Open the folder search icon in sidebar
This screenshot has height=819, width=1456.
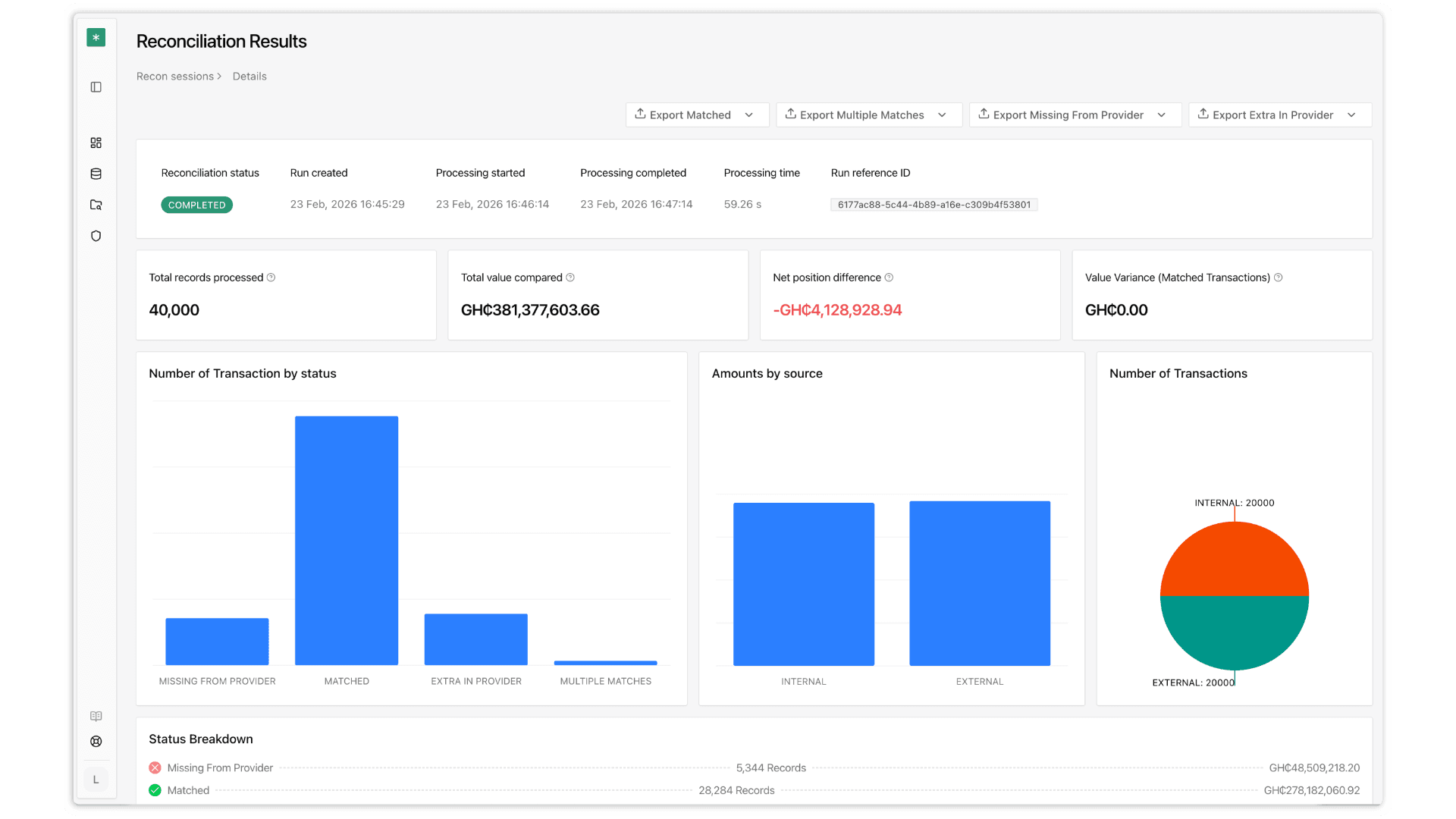(x=96, y=205)
